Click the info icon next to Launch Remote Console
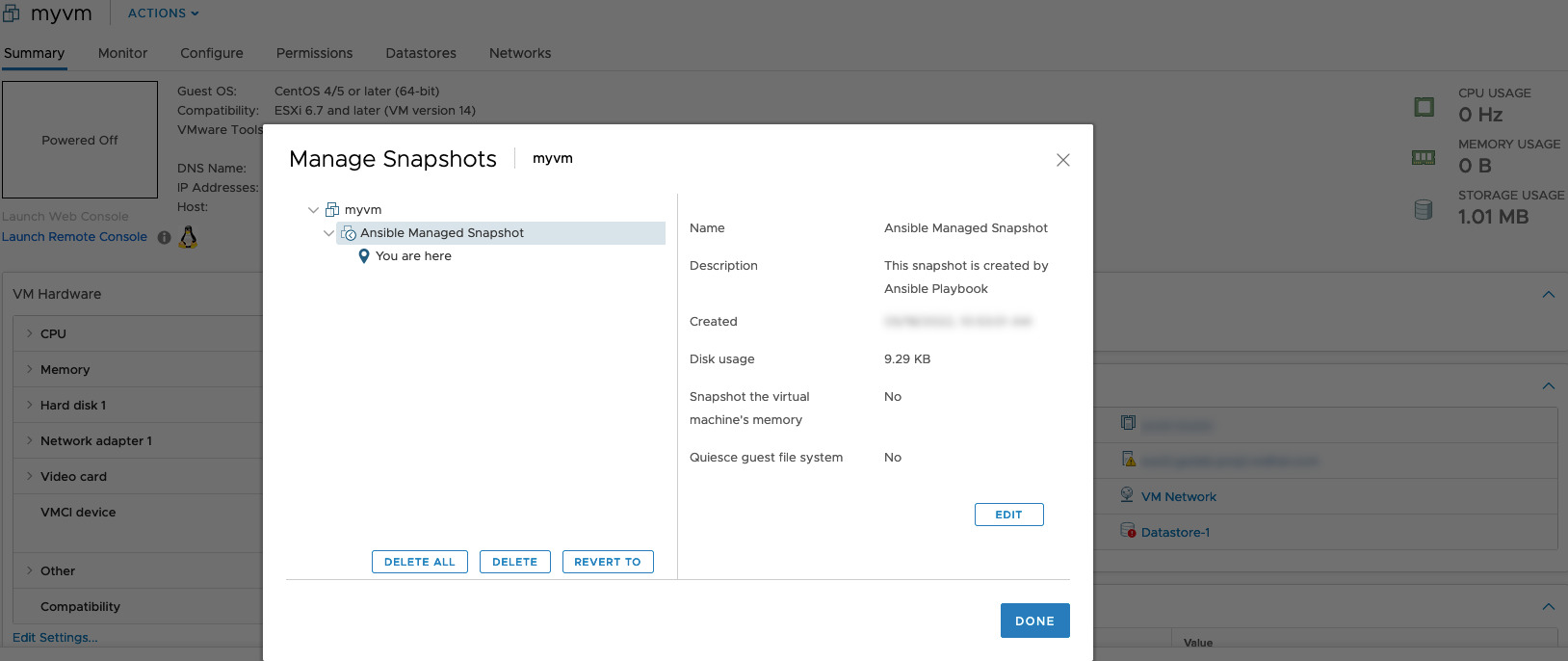The width and height of the screenshot is (1568, 661). tap(164, 237)
